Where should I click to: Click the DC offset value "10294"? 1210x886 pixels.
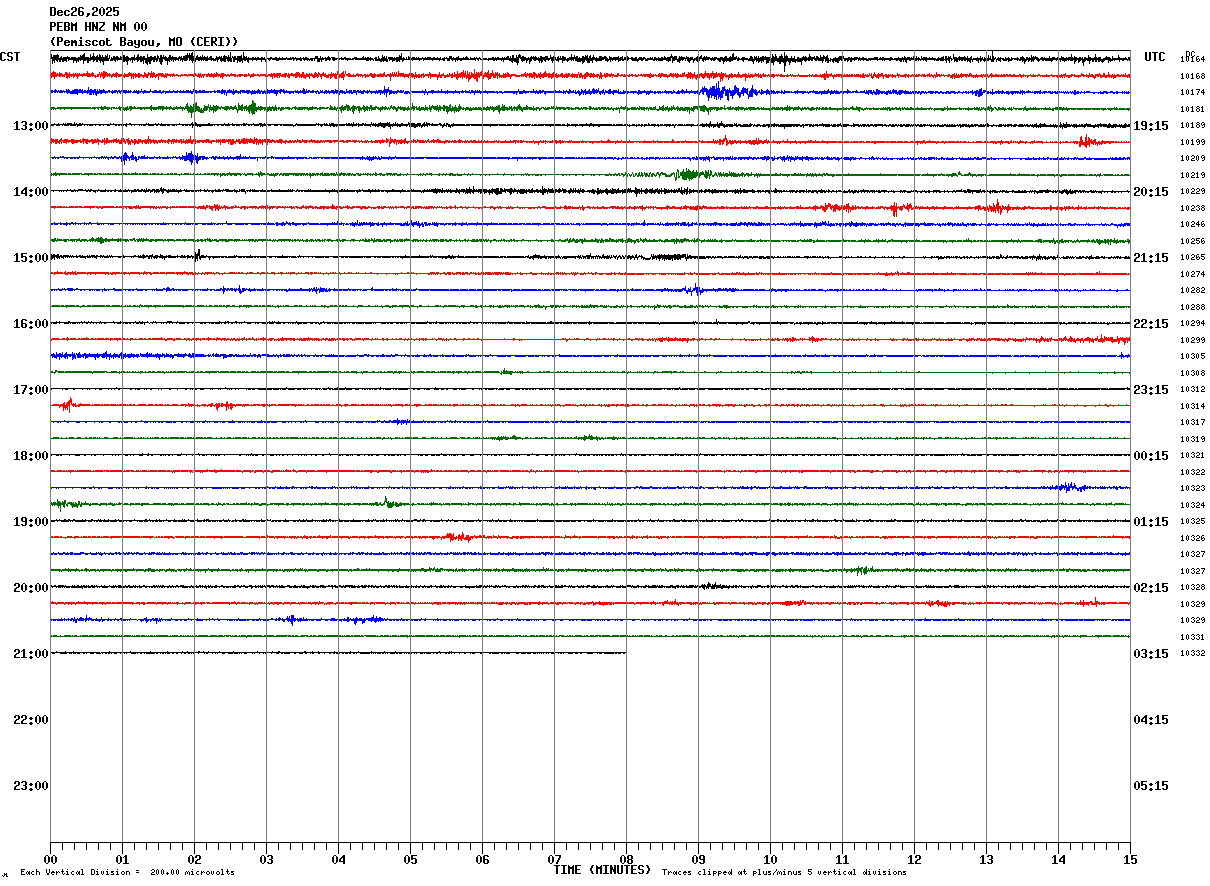(1193, 324)
